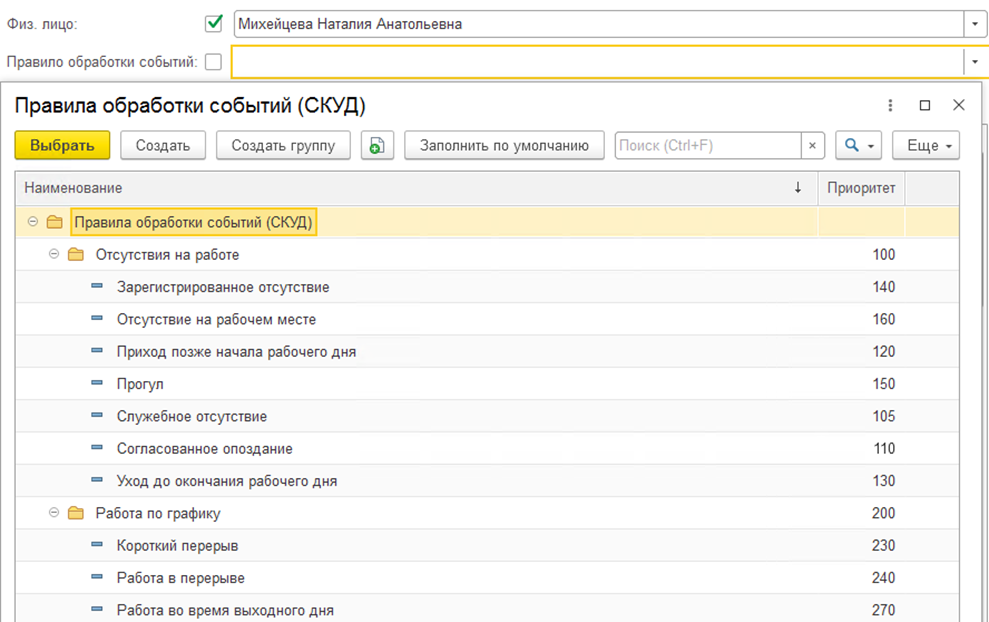Select the Согласованное опоздание row

pyautogui.click(x=204, y=449)
